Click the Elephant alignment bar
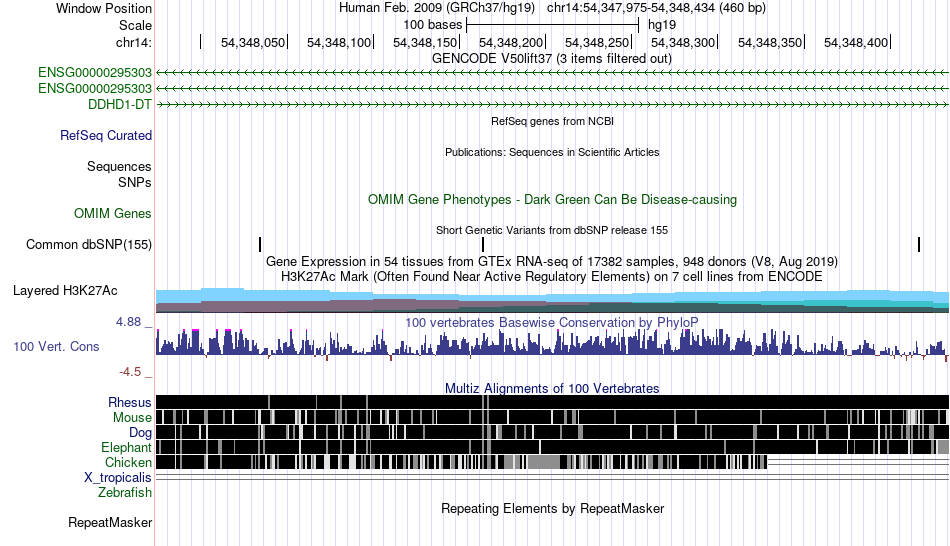The image size is (950, 546). pos(553,447)
